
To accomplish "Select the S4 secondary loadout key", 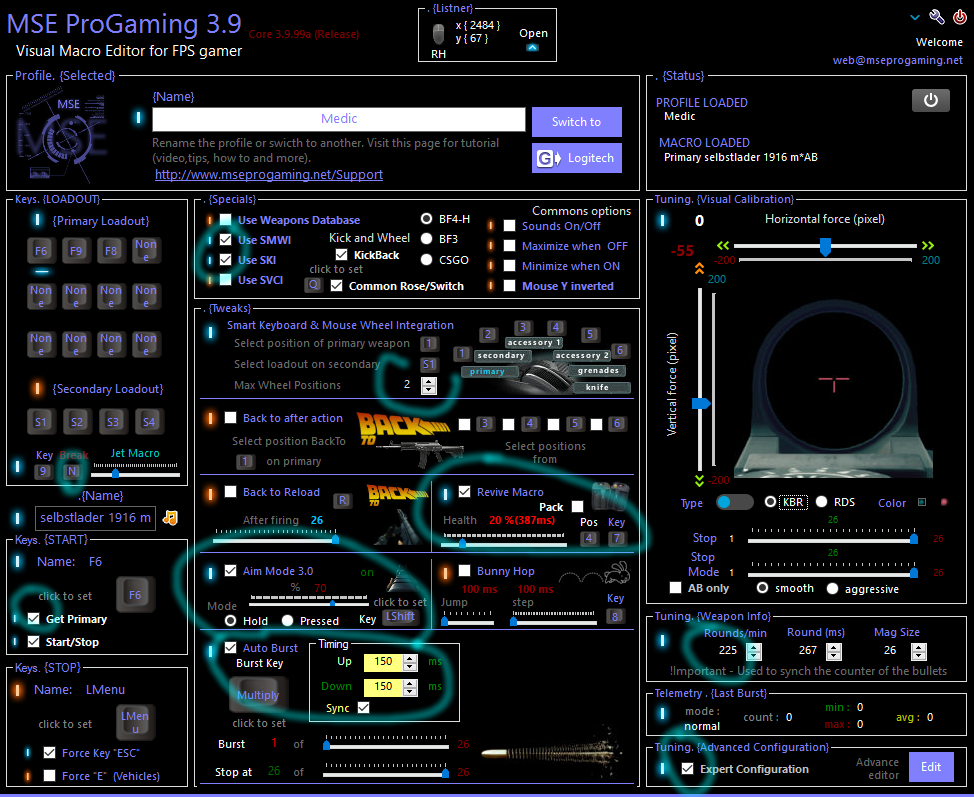I will [148, 422].
